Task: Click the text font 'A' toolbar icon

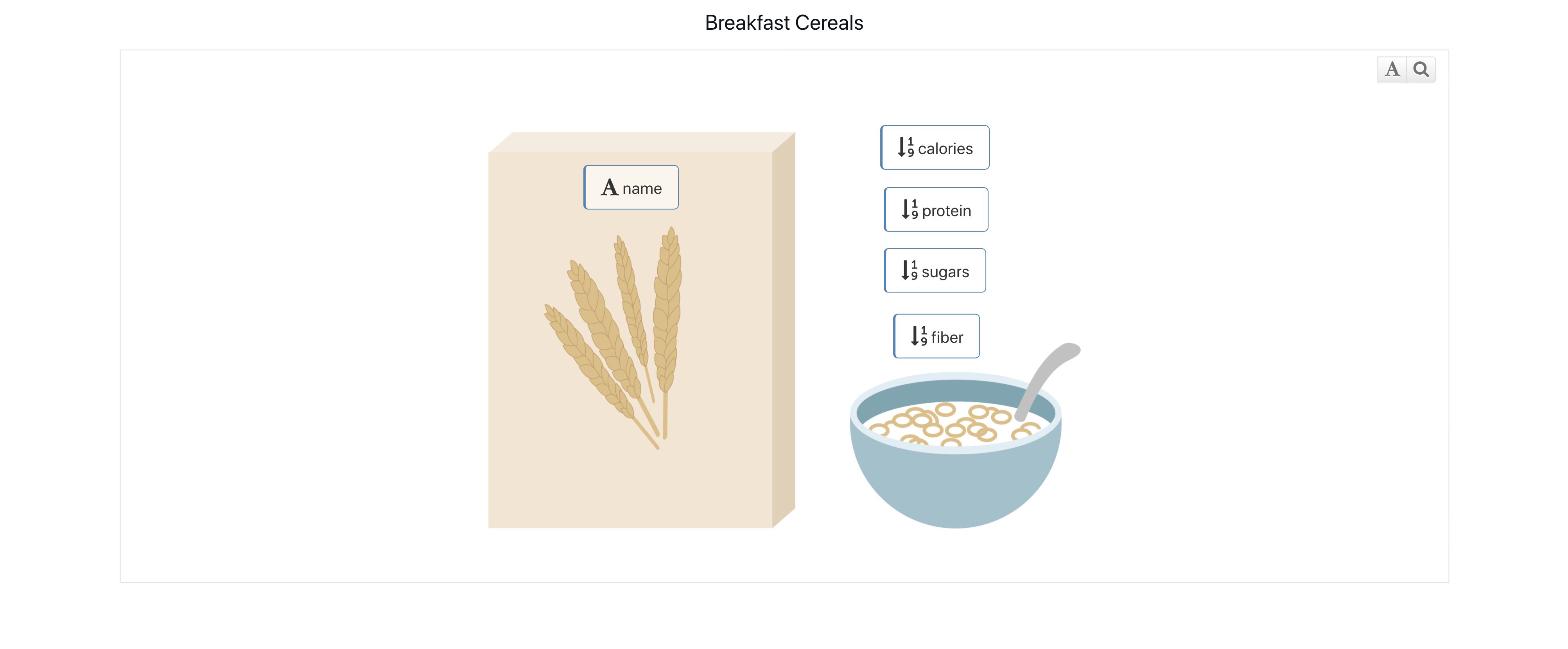Action: tap(1392, 70)
